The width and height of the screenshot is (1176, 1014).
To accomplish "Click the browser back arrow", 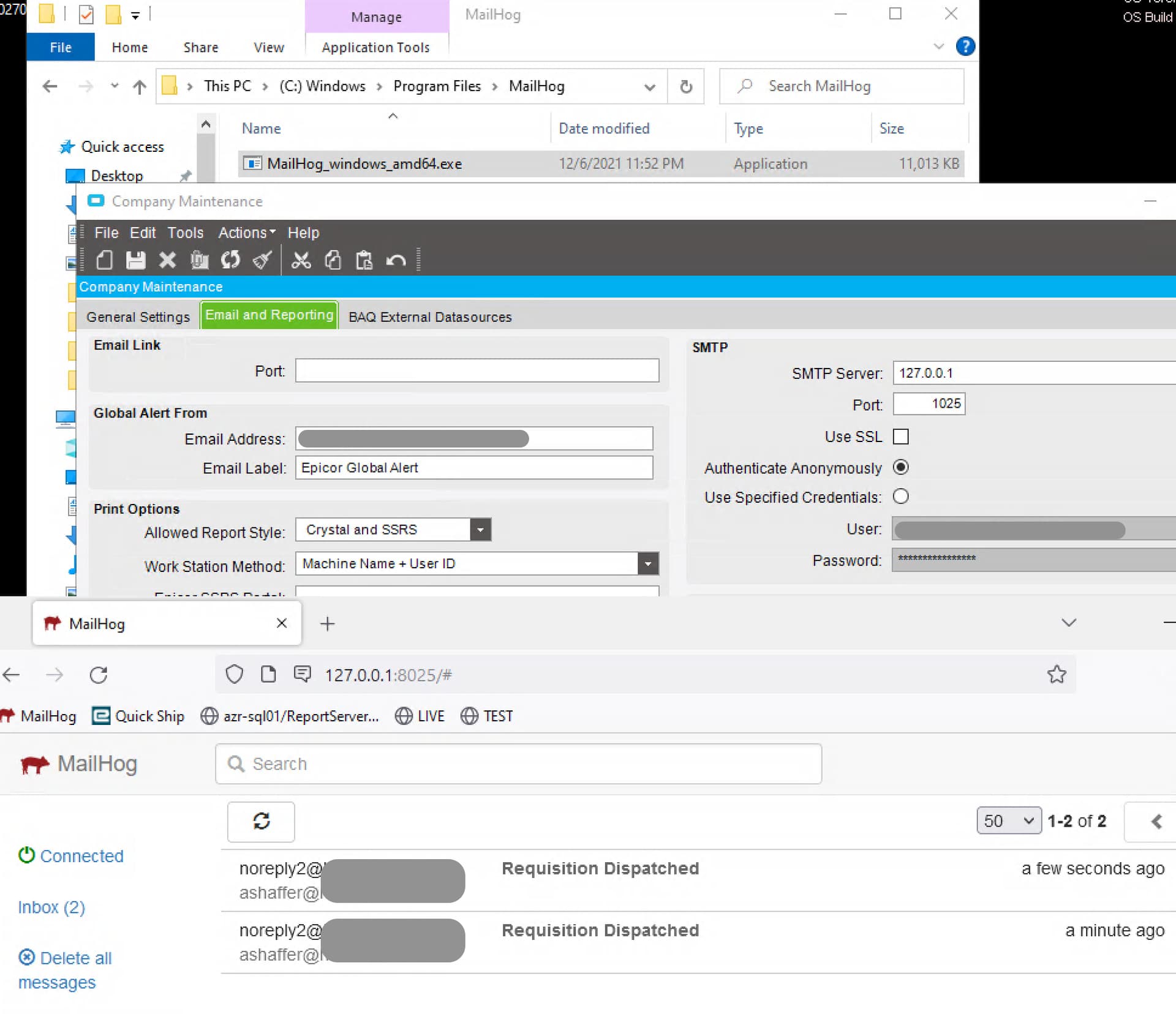I will [12, 675].
